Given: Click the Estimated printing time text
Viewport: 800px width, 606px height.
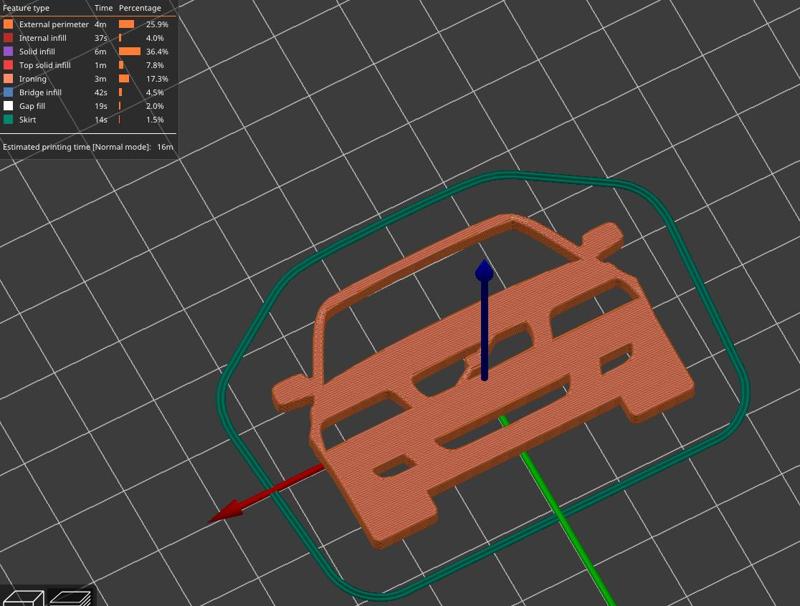Looking at the screenshot, I should [77, 147].
